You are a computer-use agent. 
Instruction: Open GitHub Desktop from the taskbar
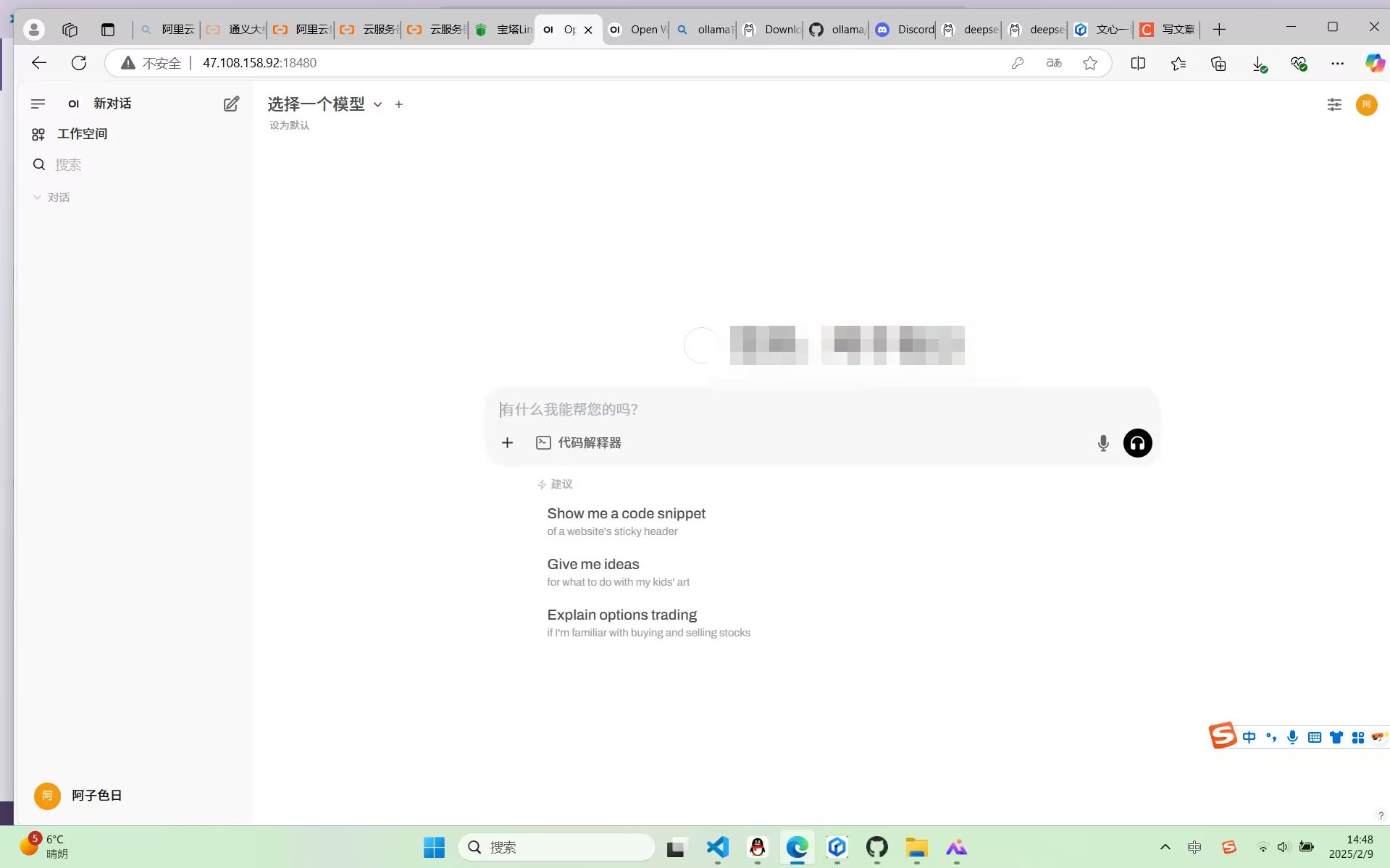coord(876,847)
